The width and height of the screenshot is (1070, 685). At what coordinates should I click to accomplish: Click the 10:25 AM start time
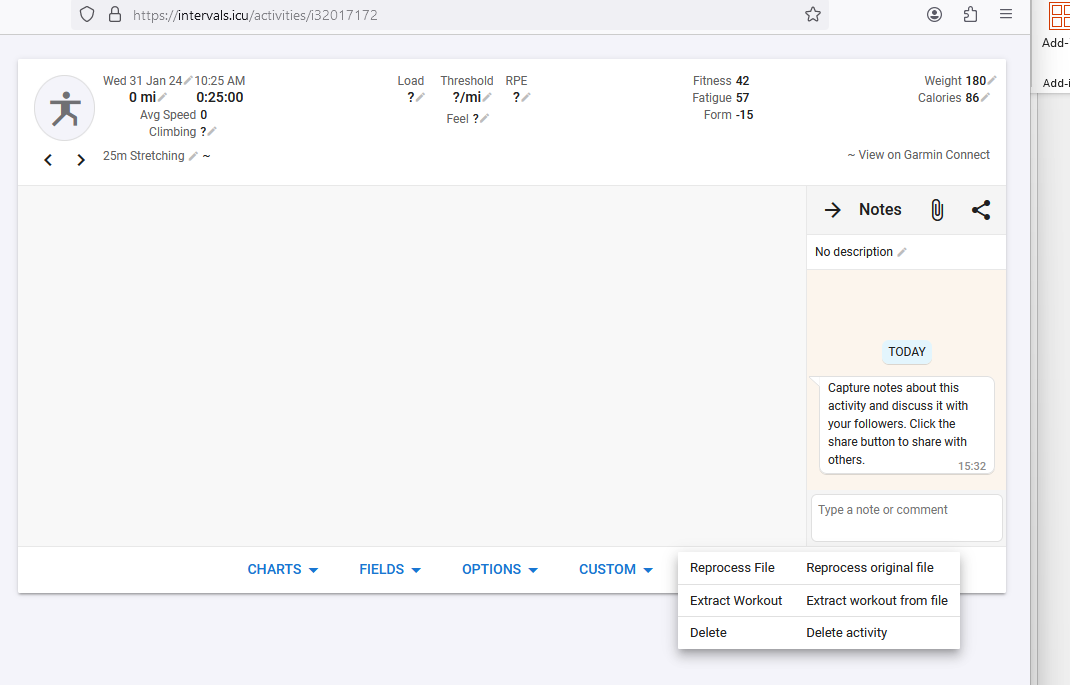(220, 81)
